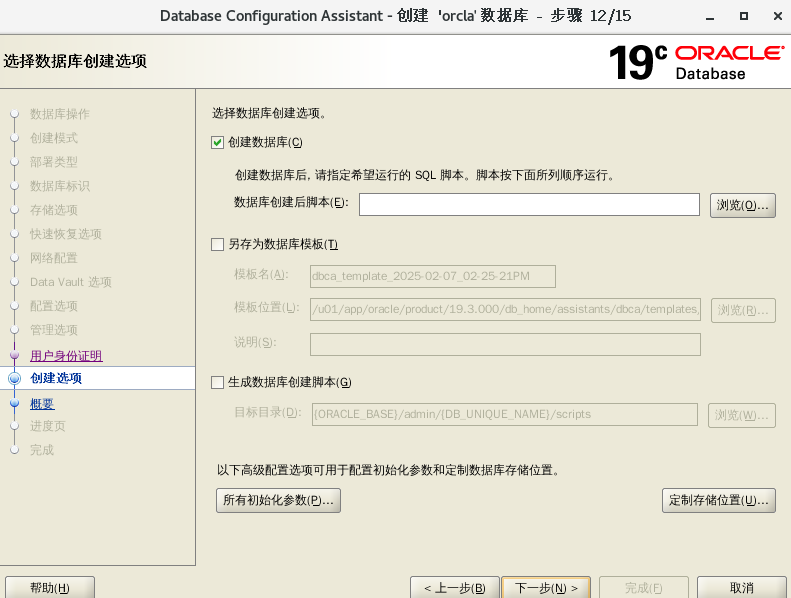Screen dimensions: 791x598
Task: Select 创建选项 step in sidebar
Action: pos(56,378)
